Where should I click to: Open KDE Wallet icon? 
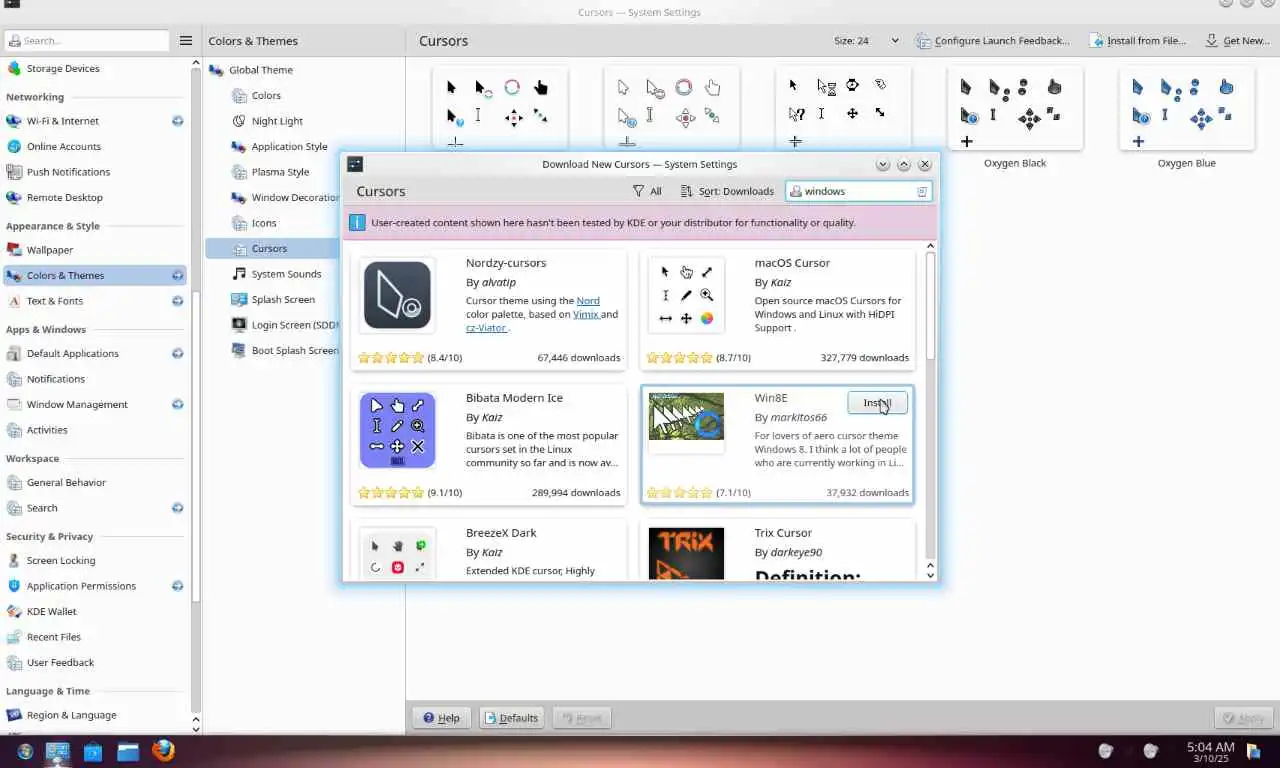(14, 611)
